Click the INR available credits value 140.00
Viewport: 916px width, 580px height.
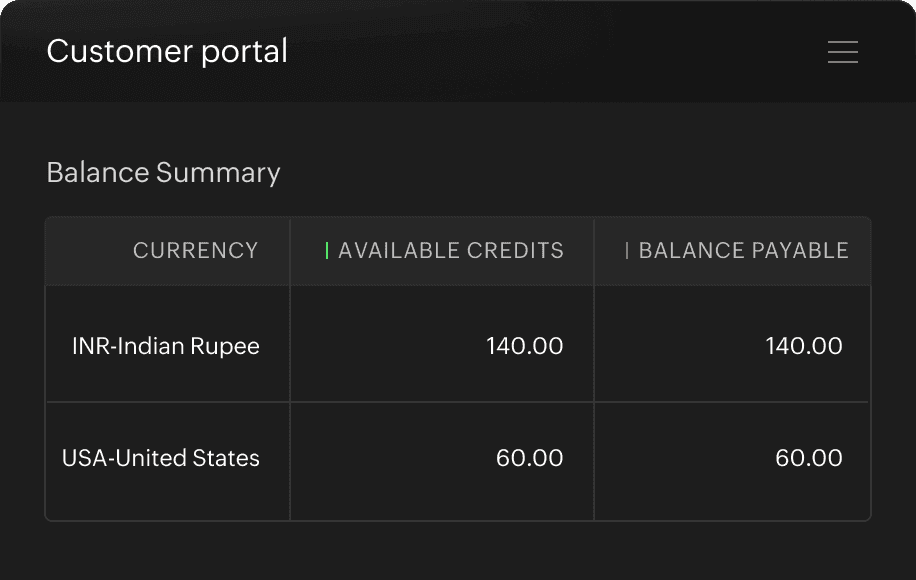coord(525,346)
